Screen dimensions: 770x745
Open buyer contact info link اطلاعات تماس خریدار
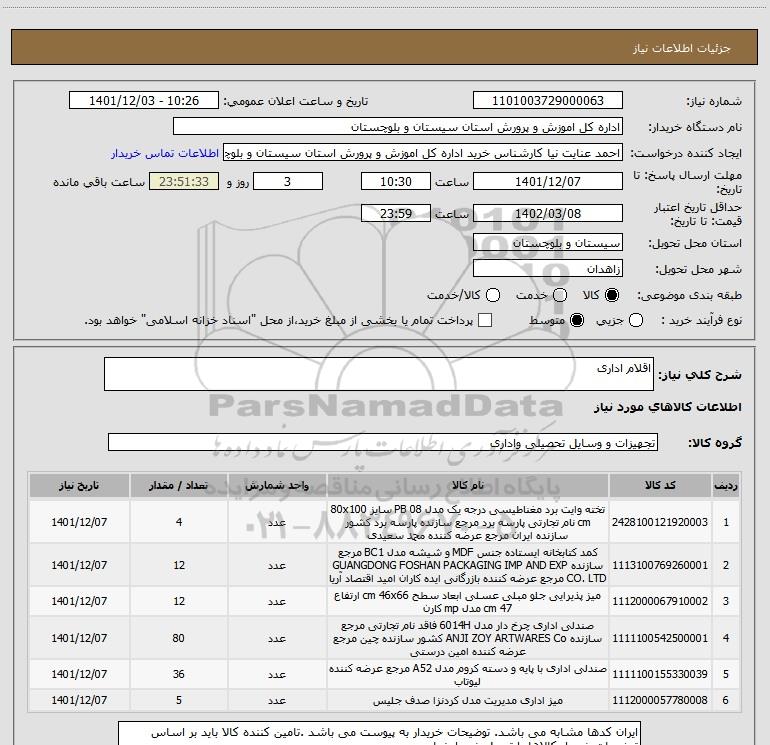click(165, 153)
